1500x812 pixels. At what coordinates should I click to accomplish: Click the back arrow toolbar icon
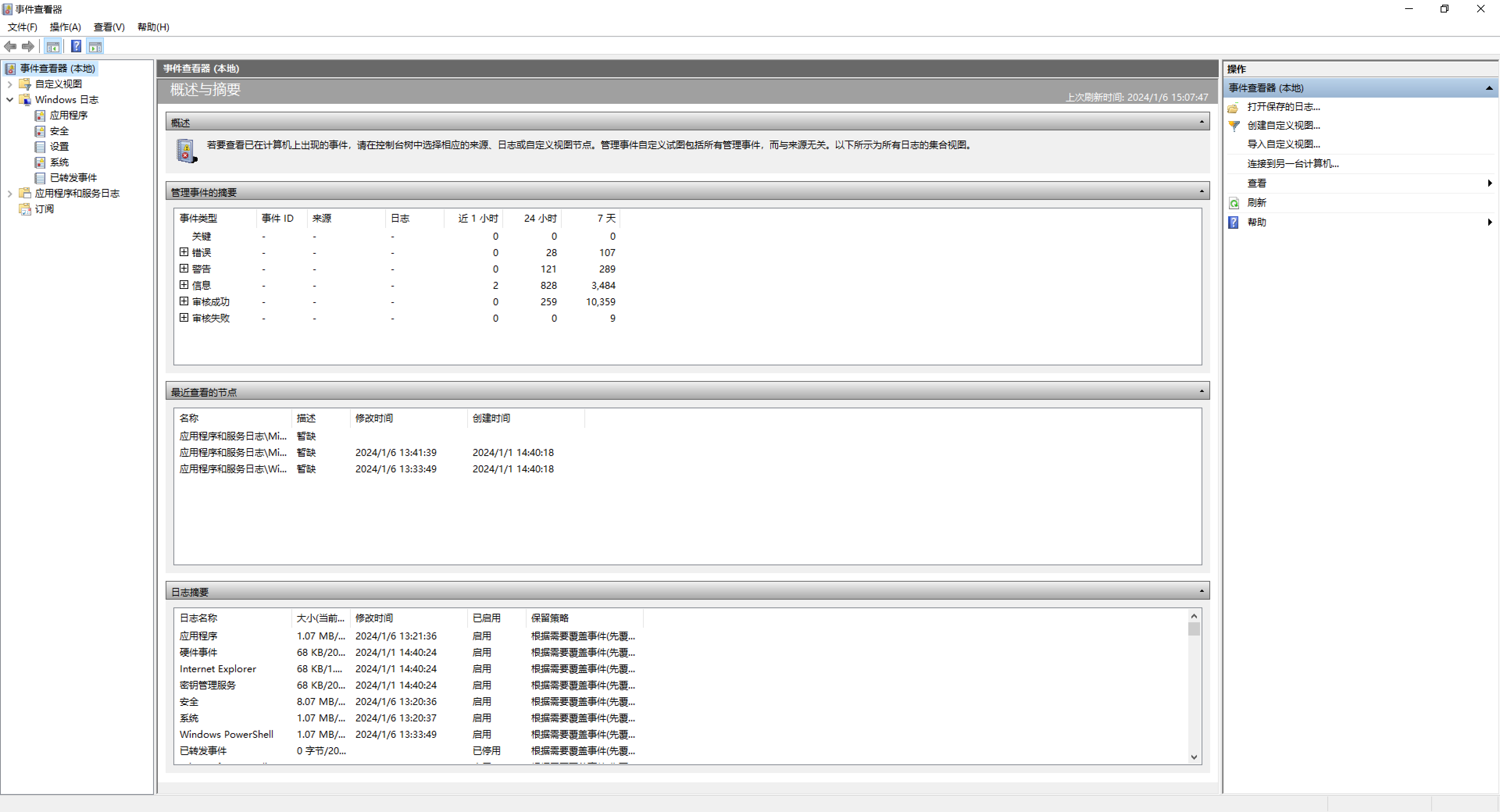coord(11,46)
